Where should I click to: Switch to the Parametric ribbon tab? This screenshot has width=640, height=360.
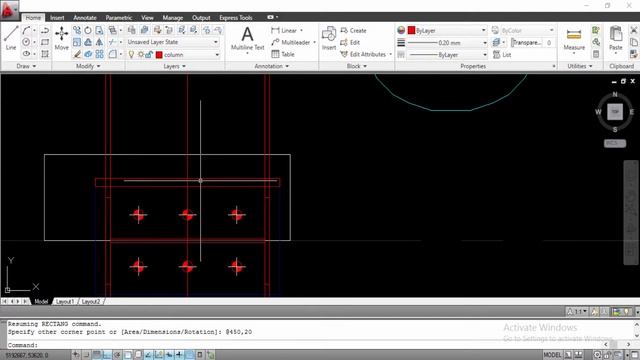(119, 18)
